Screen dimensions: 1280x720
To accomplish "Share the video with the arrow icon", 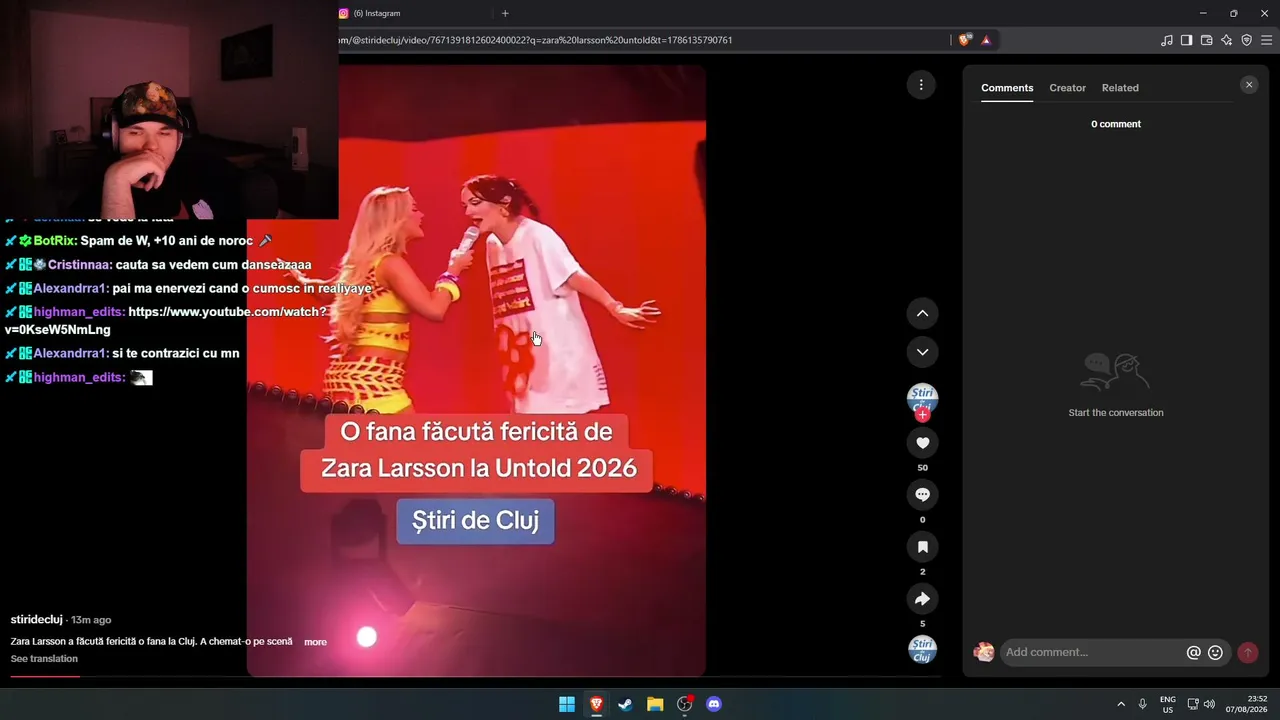I will coord(922,599).
